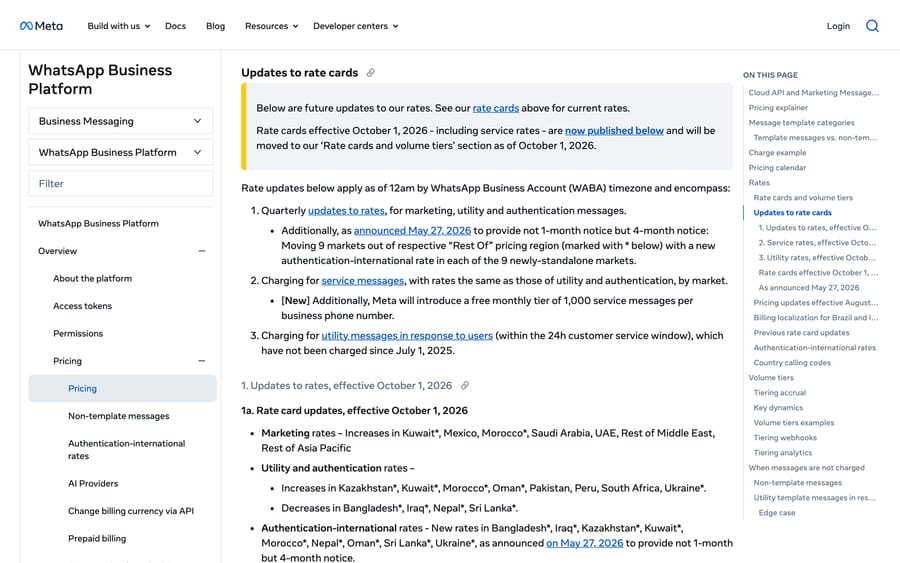900x563 pixels.
Task: Collapse the Overview section
Action: tap(201, 251)
